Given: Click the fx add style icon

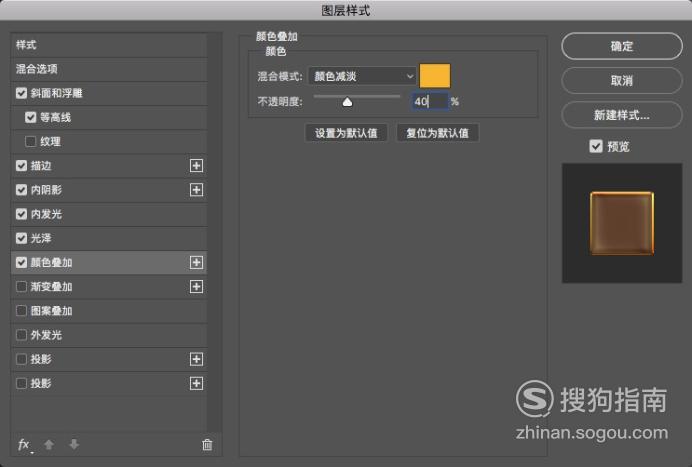Looking at the screenshot, I should point(24,444).
